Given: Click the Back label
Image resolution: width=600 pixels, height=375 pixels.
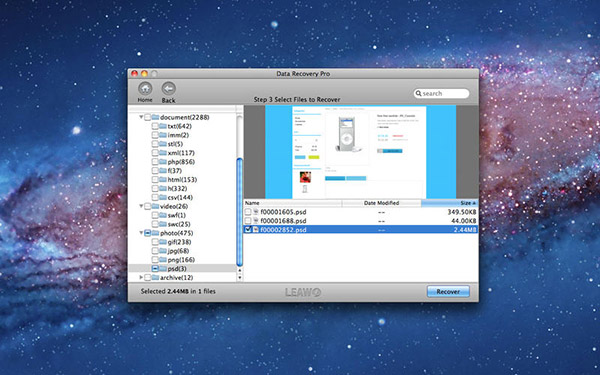Looking at the screenshot, I should (x=168, y=100).
